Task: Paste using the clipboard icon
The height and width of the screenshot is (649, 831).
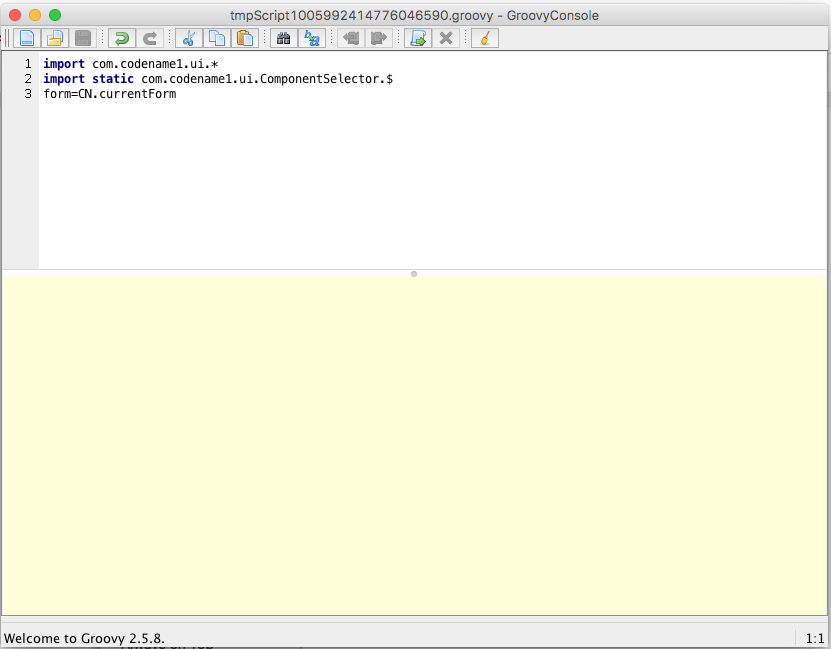Action: pyautogui.click(x=244, y=38)
